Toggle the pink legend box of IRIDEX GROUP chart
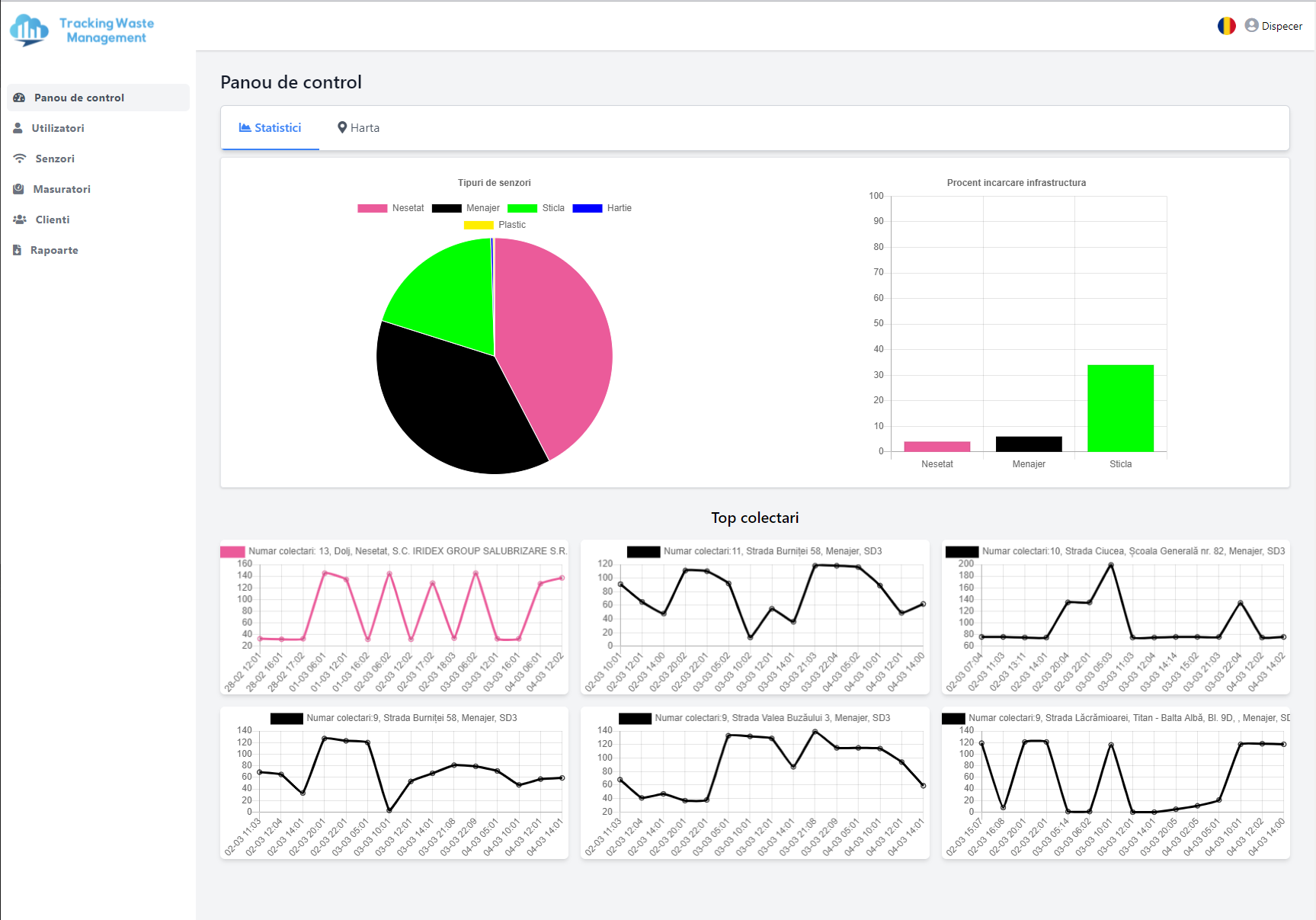The width and height of the screenshot is (1316, 920). click(232, 551)
